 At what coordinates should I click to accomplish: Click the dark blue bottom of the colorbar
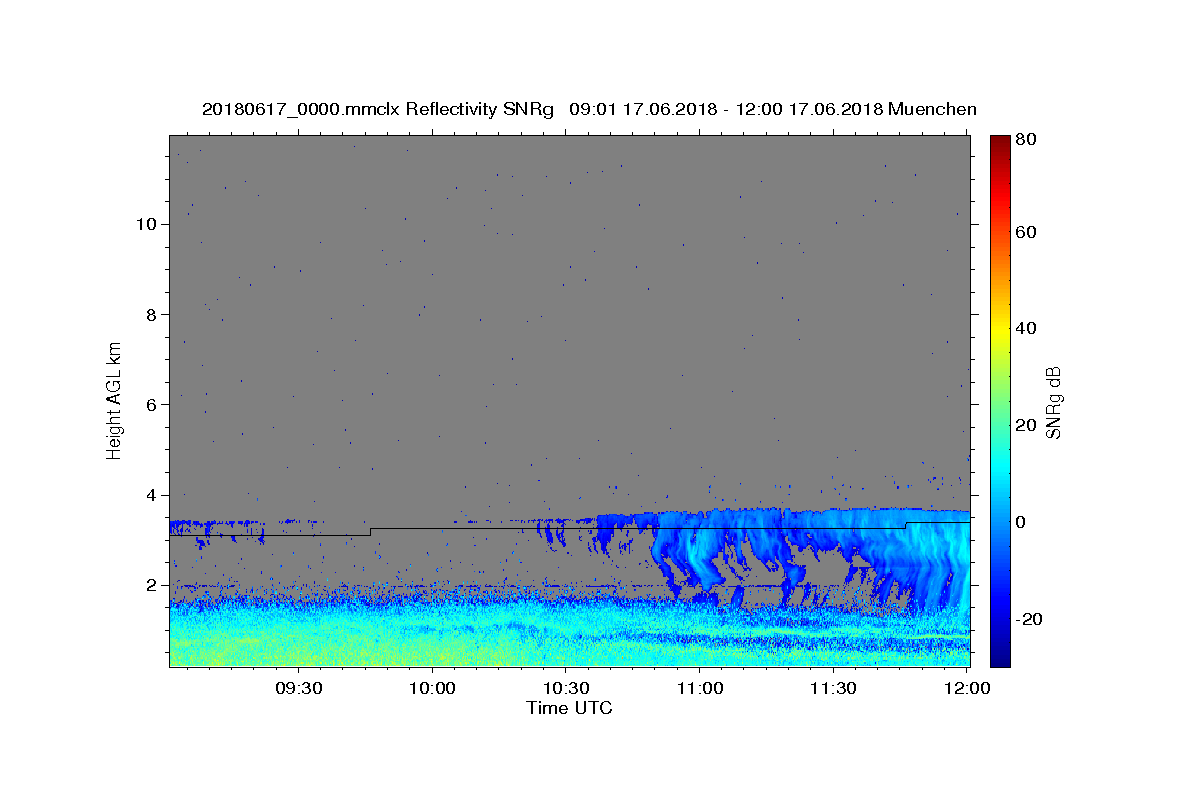1000,659
